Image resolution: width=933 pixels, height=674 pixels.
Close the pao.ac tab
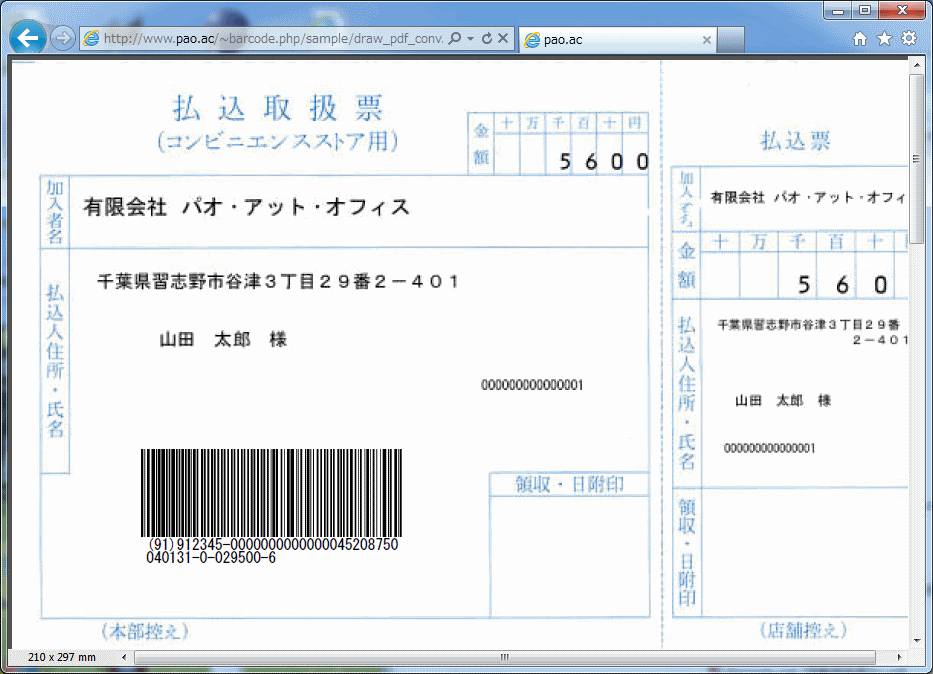point(707,40)
